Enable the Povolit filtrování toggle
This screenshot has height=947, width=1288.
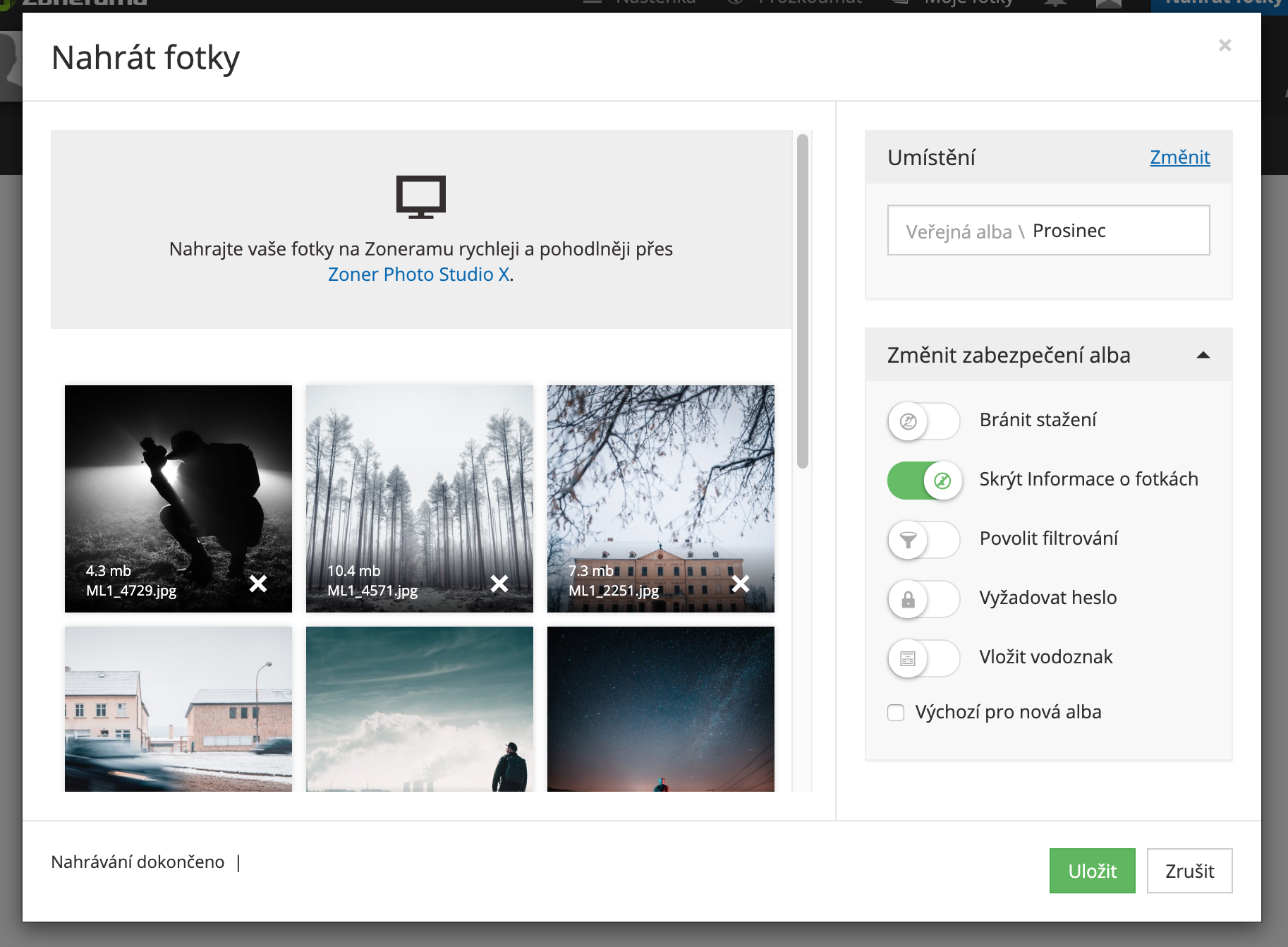coord(924,540)
